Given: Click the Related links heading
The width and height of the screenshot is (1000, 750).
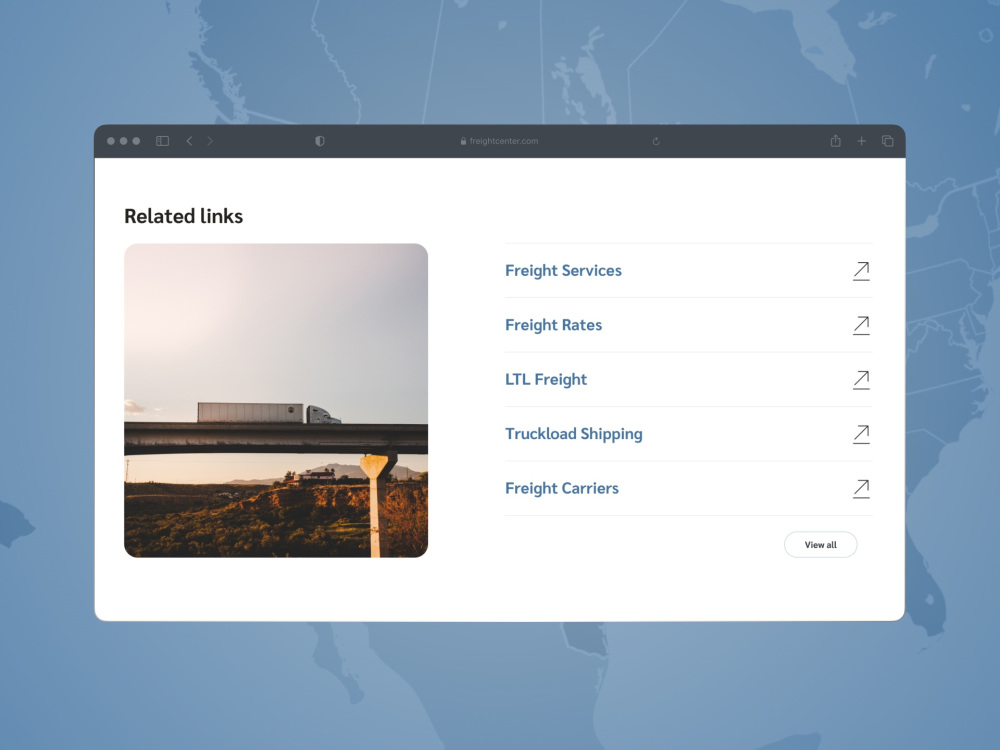Looking at the screenshot, I should coord(184,216).
